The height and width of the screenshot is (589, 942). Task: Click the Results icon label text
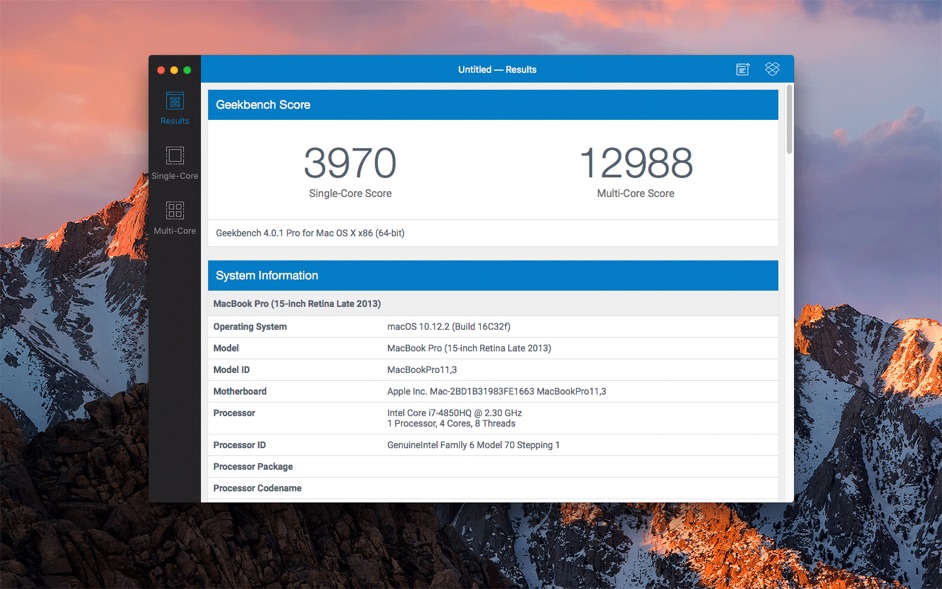tap(174, 121)
